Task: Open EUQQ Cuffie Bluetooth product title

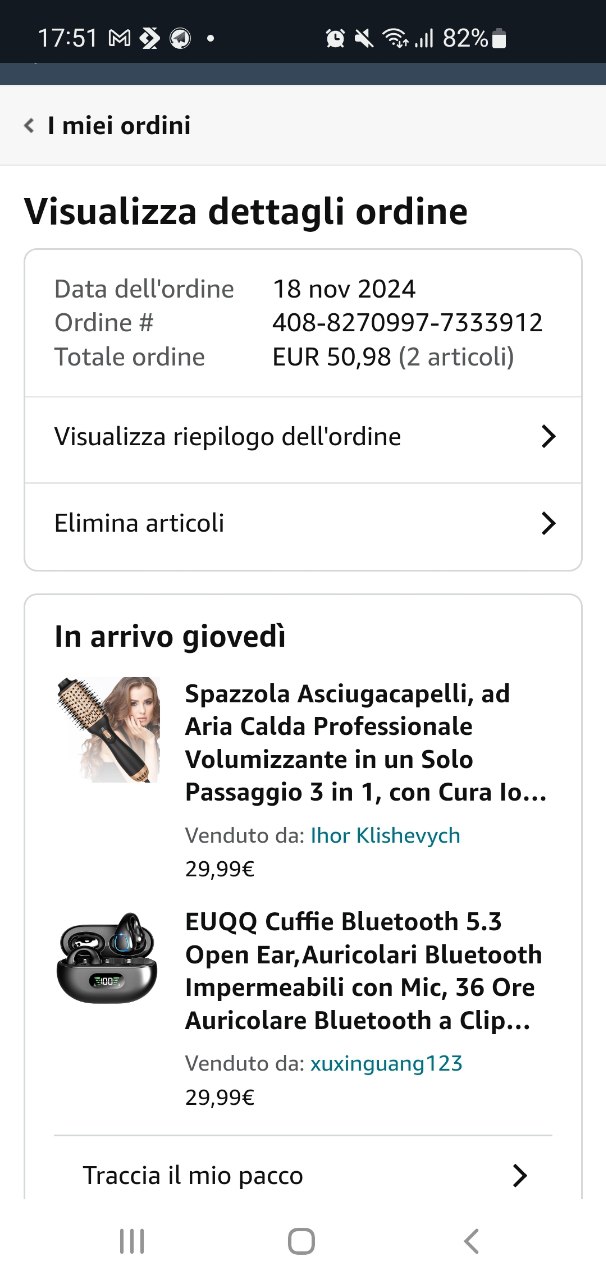Action: tap(364, 971)
